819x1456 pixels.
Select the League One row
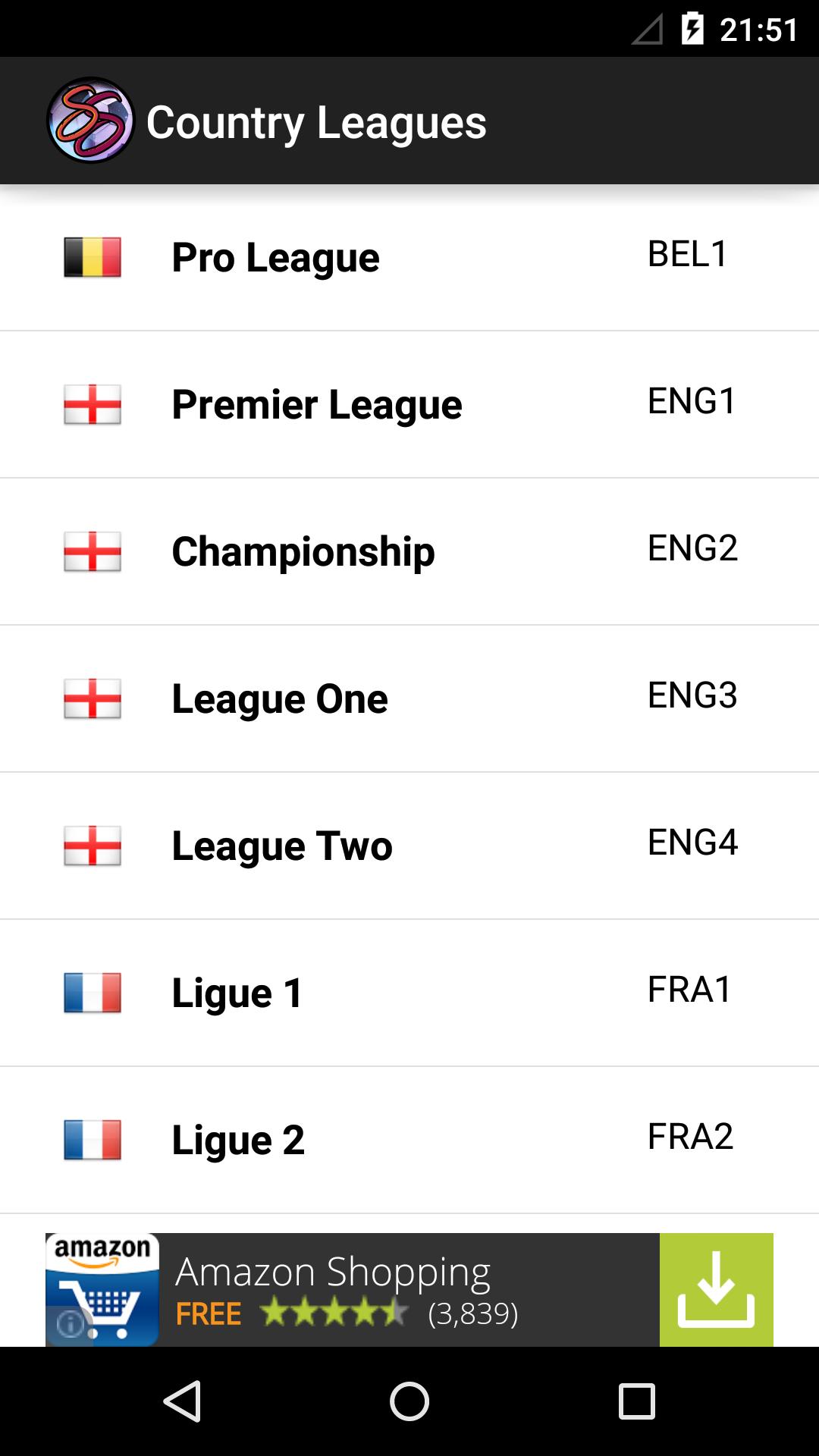(x=280, y=698)
